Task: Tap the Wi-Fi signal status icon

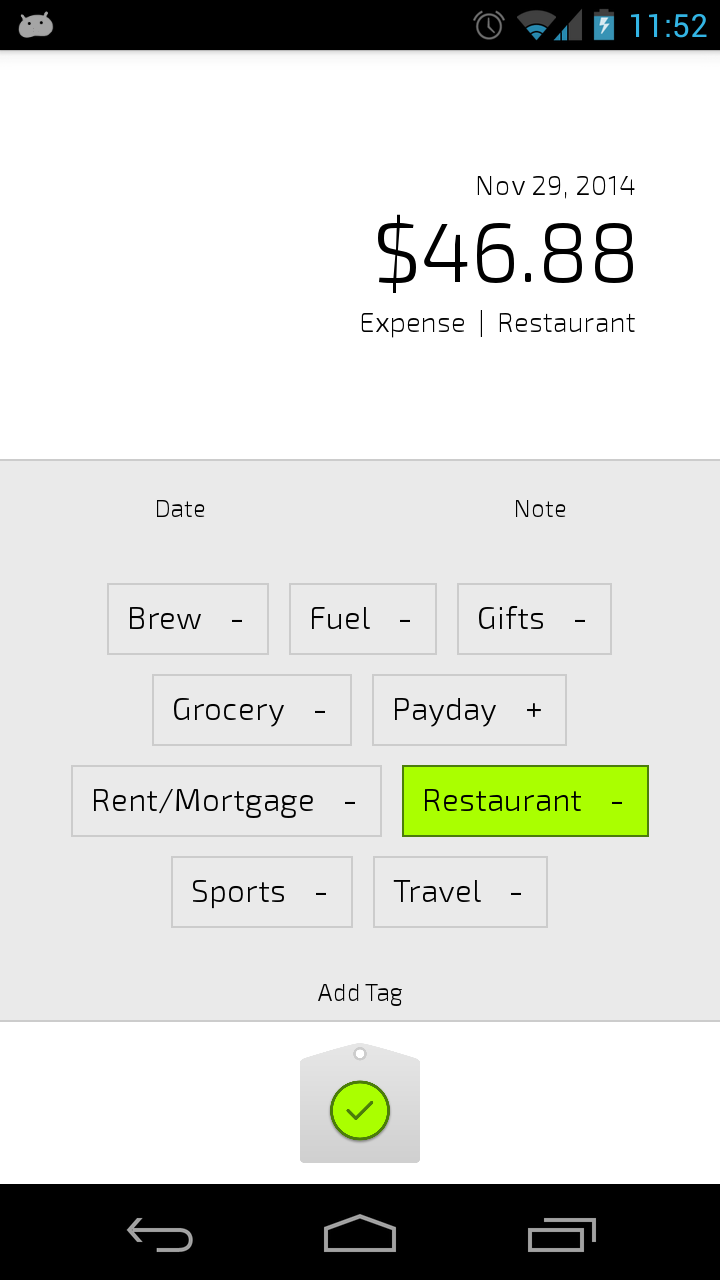Action: click(537, 25)
